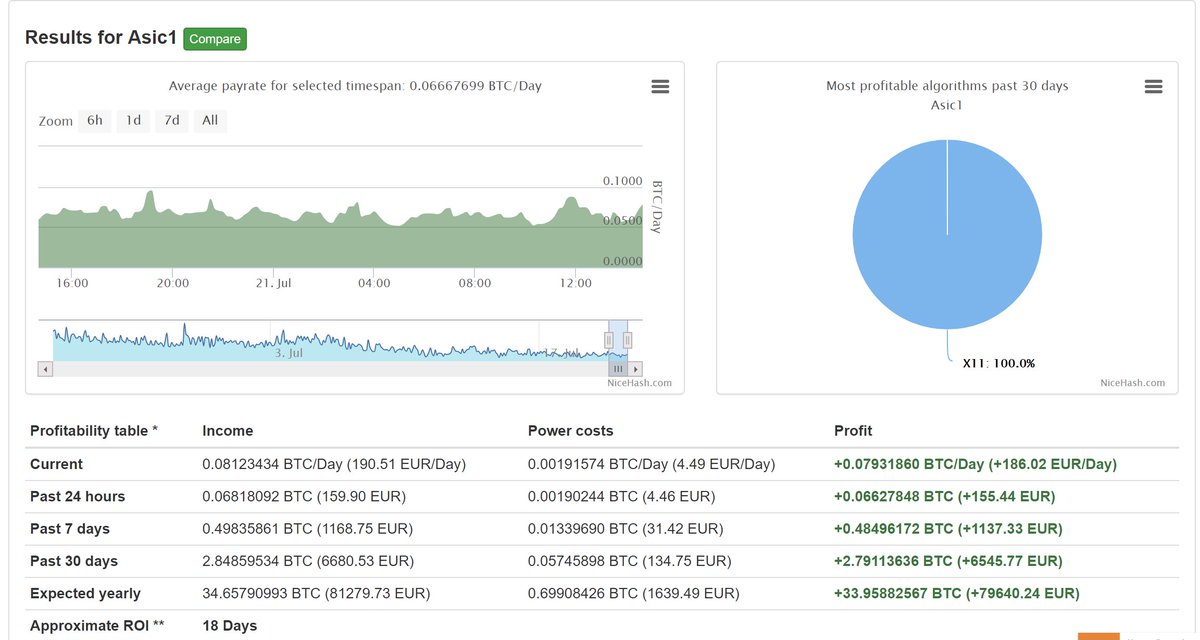
Task: Click the 12:00 time axis label
Action: 576,284
